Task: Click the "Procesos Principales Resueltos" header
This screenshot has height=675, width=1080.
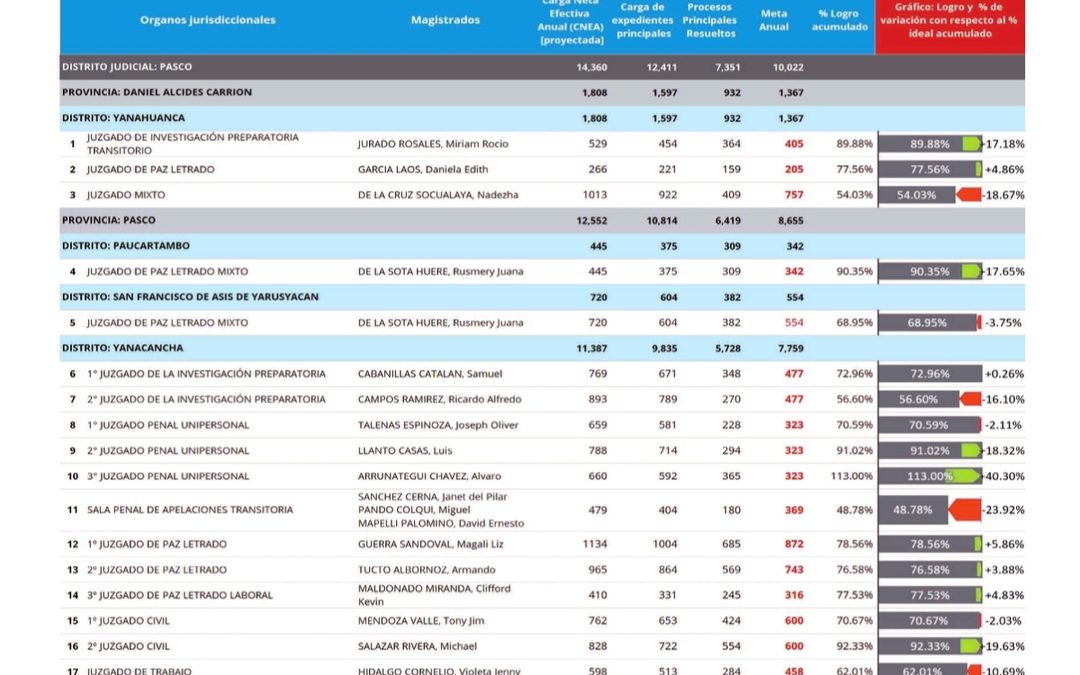Action: (x=709, y=20)
